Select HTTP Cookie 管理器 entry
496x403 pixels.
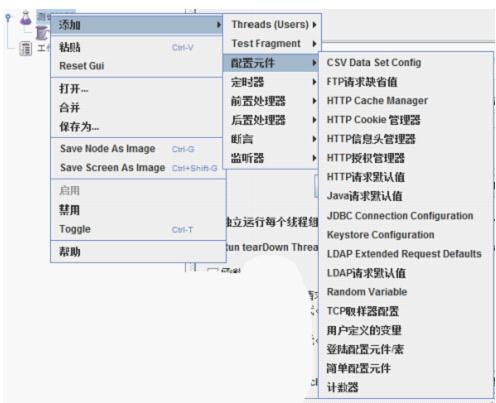point(374,120)
